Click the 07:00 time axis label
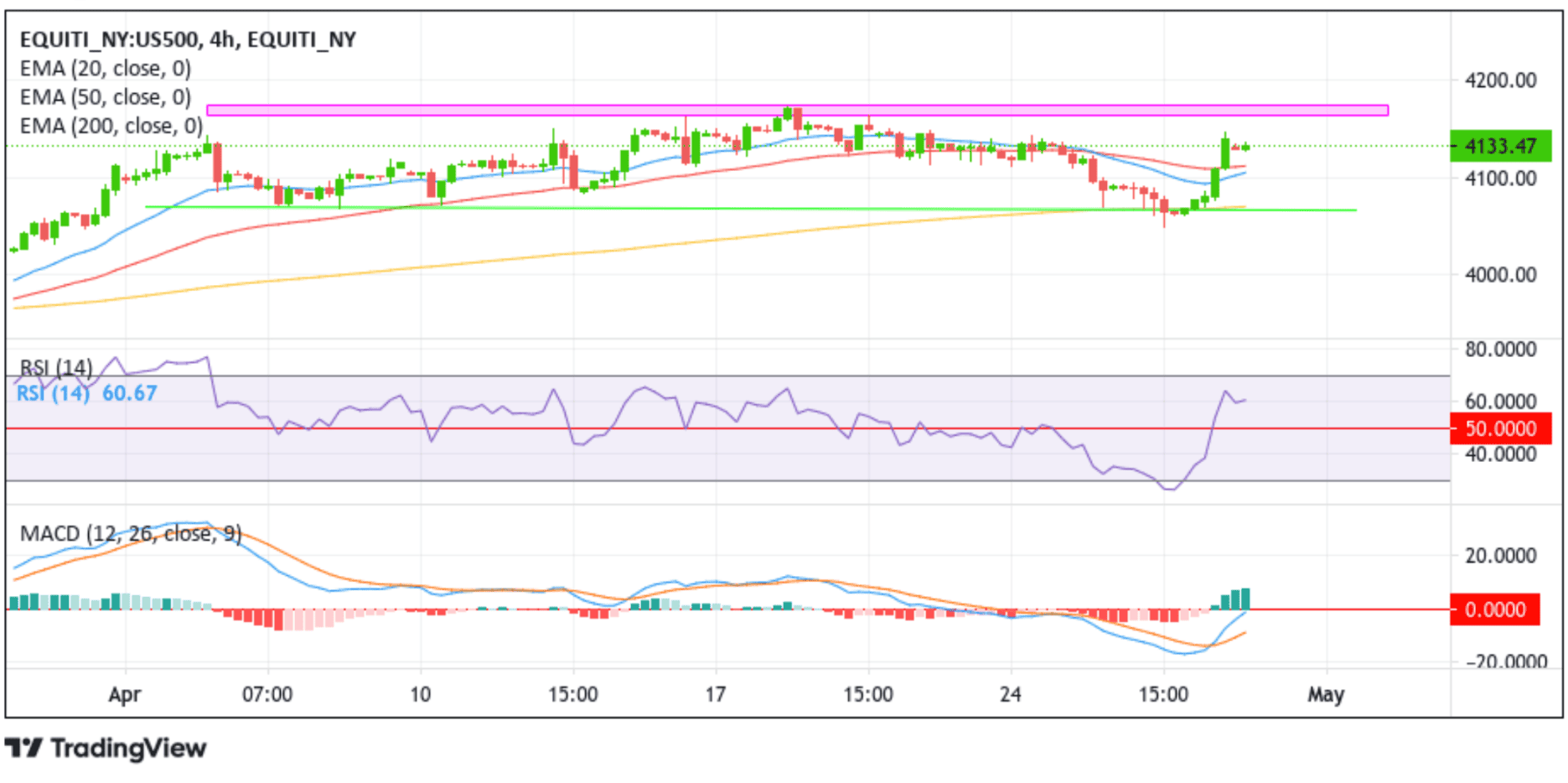The height and width of the screenshot is (783, 1568). (267, 694)
